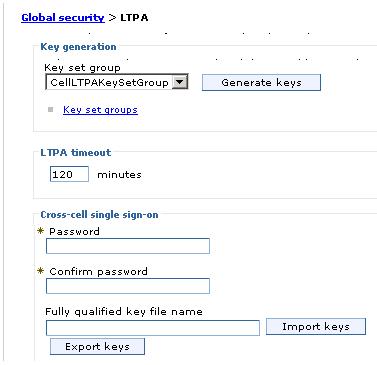Follow the Key set groups link
This screenshot has width=377, height=365.
(100, 110)
